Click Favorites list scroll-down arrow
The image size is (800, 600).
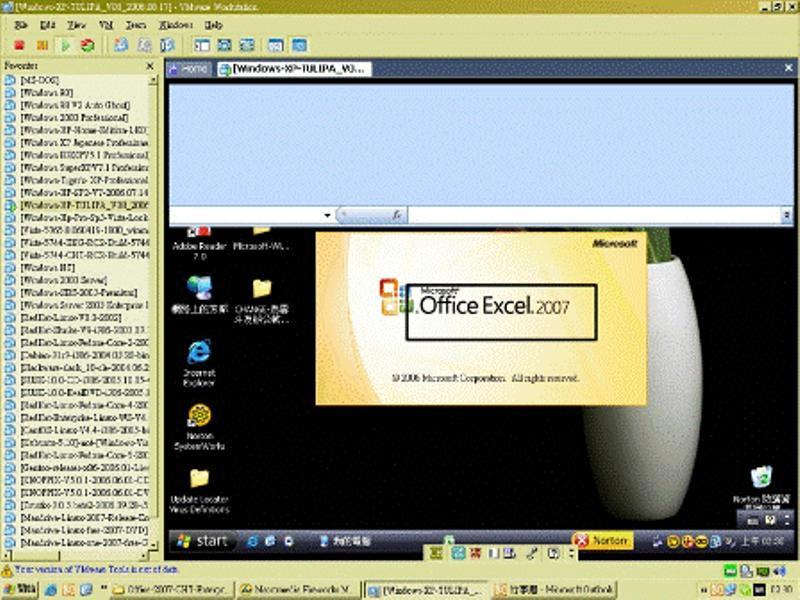[x=154, y=545]
